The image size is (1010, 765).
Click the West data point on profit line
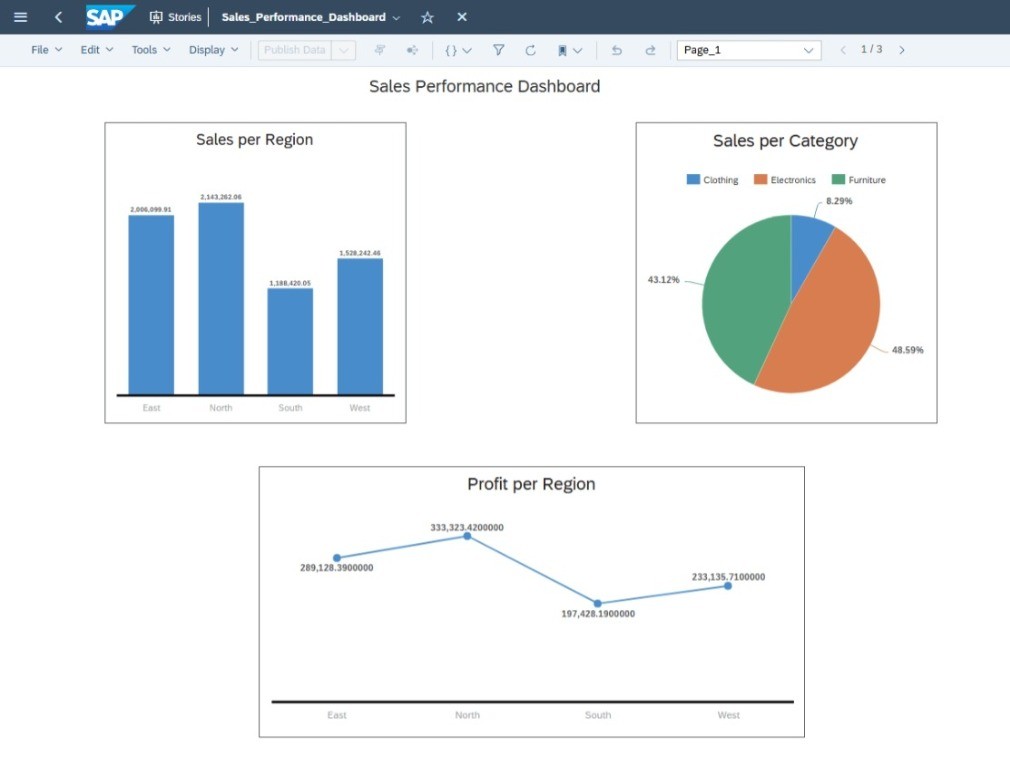click(728, 586)
